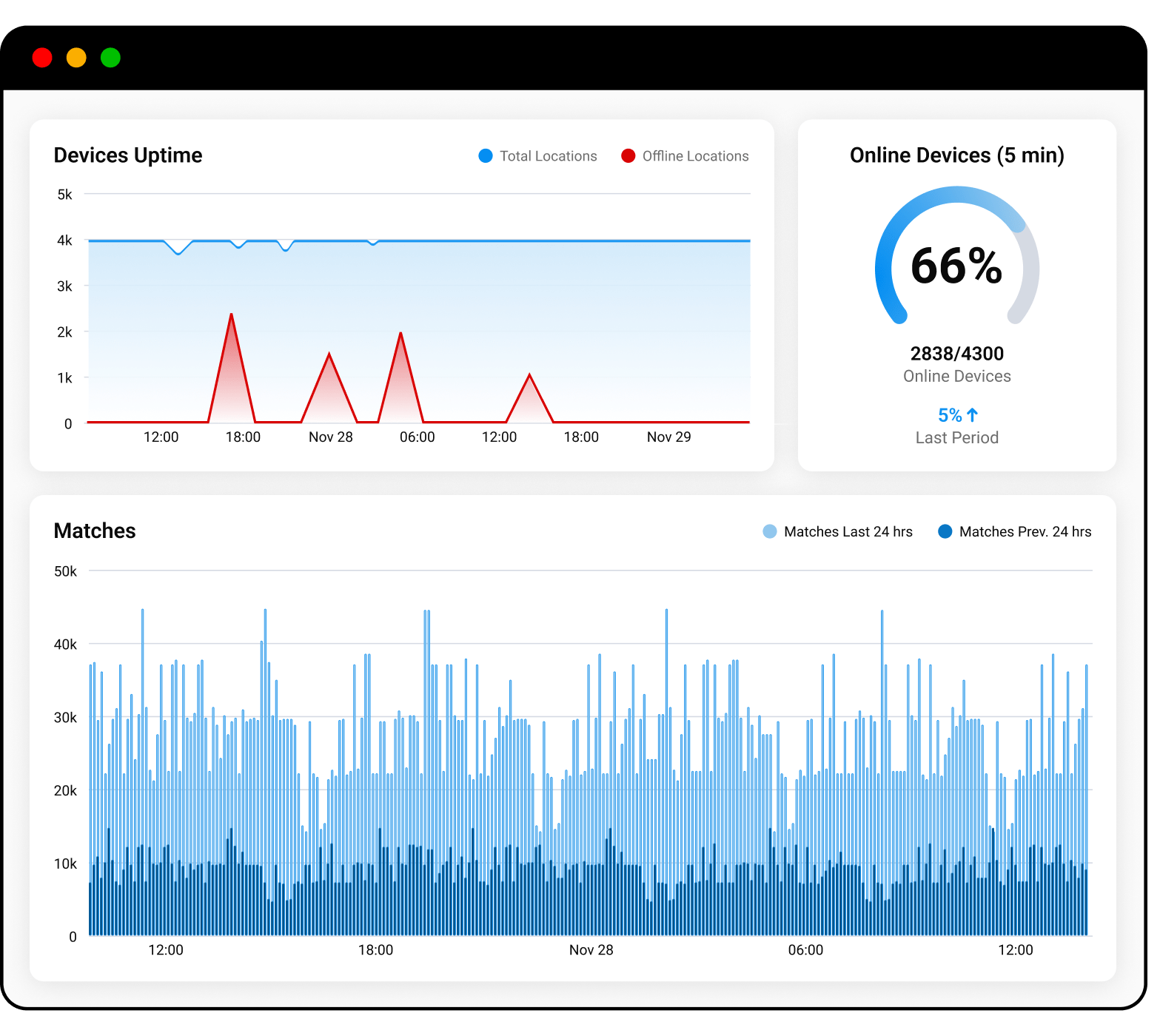Click the orange minimize window dot
The image size is (1160, 1036).
(x=76, y=58)
